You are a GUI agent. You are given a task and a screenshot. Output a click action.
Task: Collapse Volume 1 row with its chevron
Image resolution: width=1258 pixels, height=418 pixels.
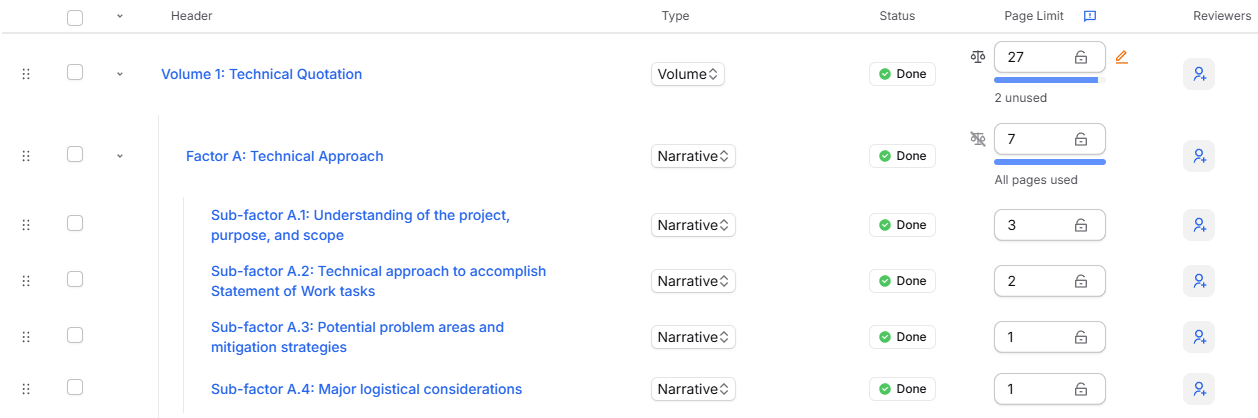(120, 74)
